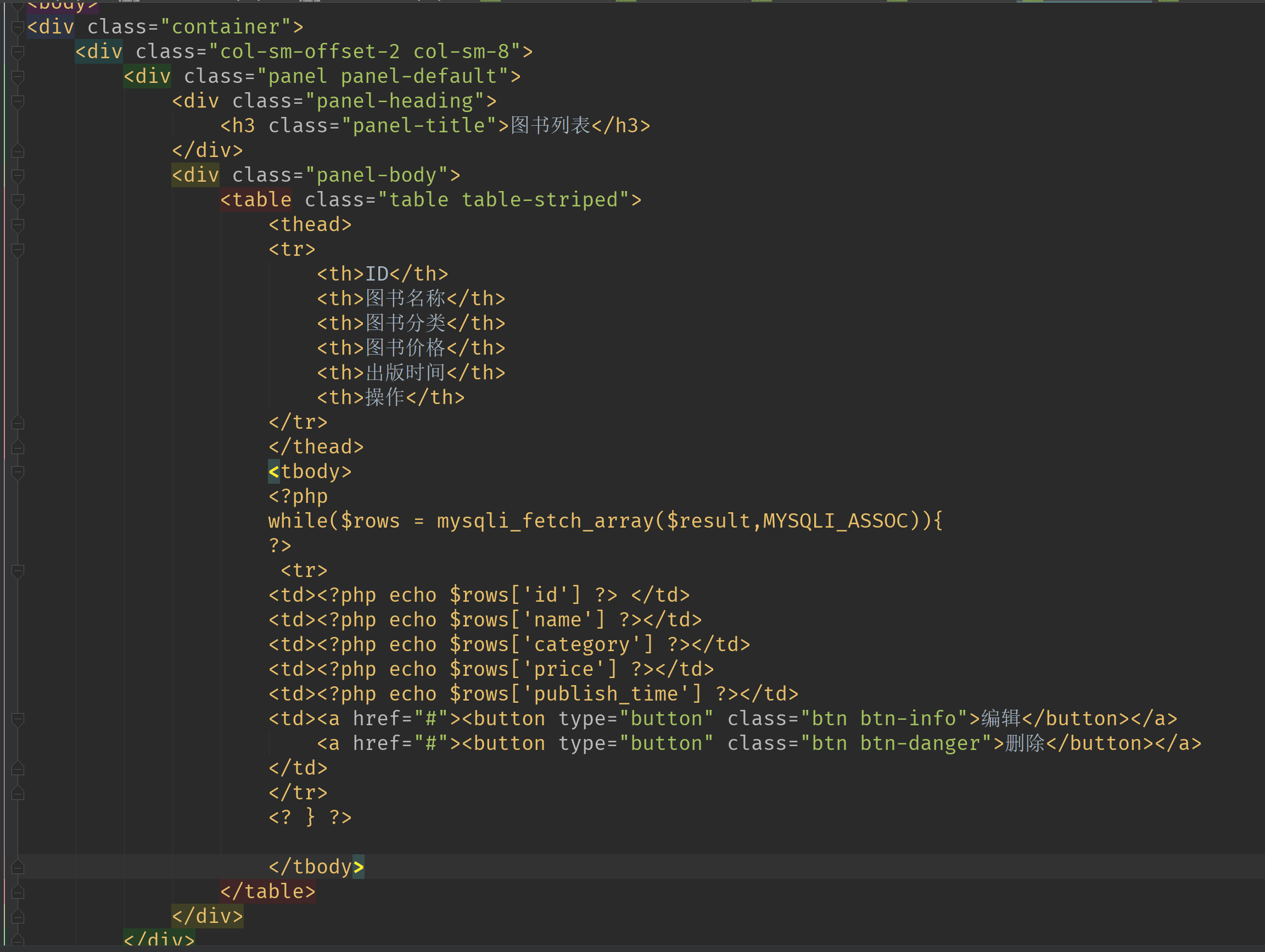Click the "col-sm-offset-2 col-sm-8" class value

click(365, 52)
